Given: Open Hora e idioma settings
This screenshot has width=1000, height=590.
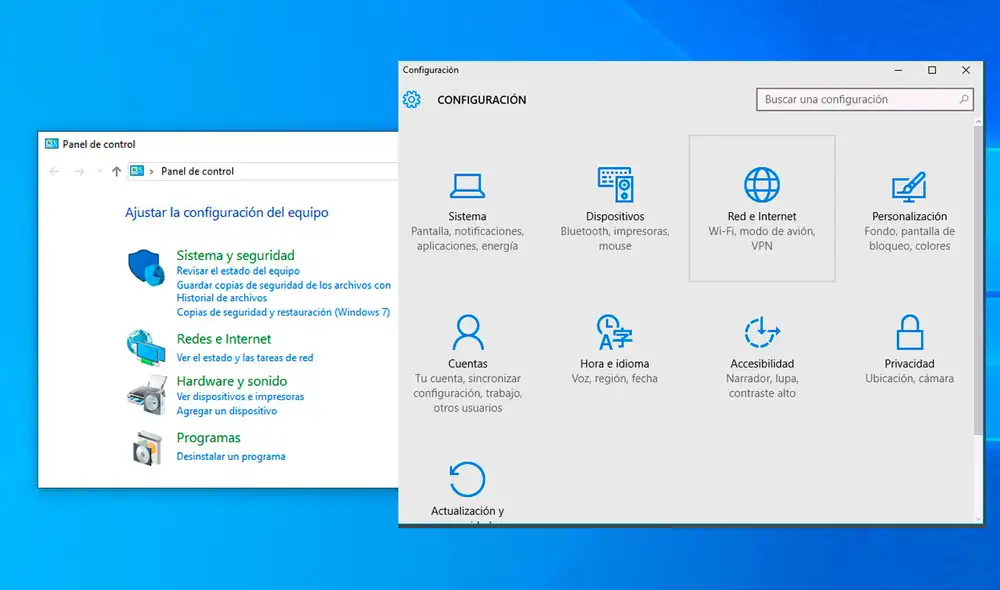Looking at the screenshot, I should tap(614, 340).
